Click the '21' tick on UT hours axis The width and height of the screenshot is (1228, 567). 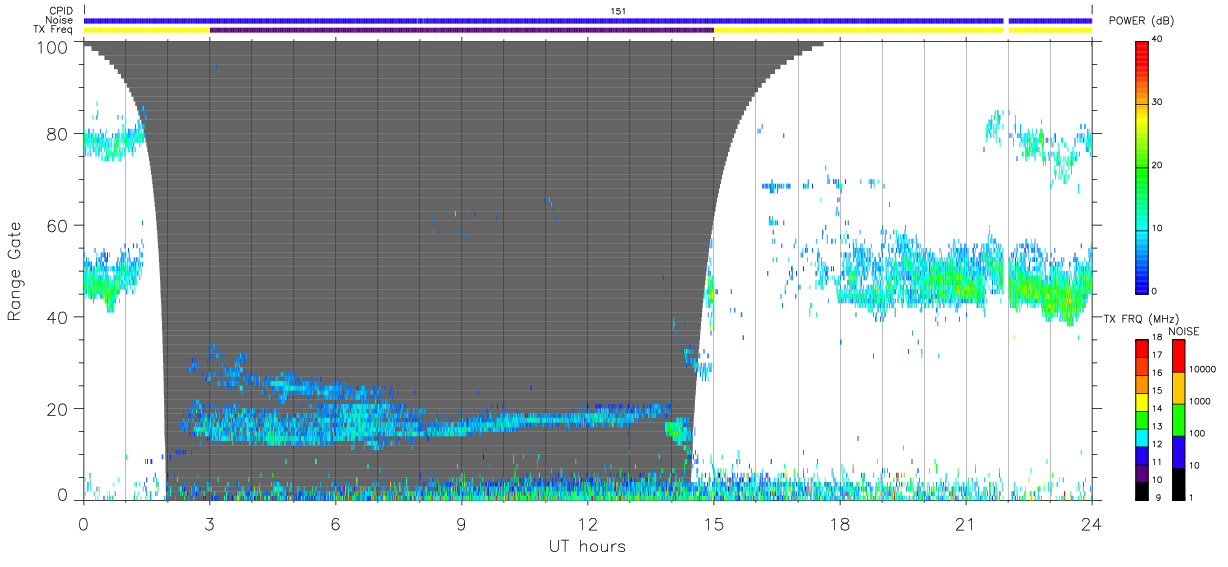point(966,523)
